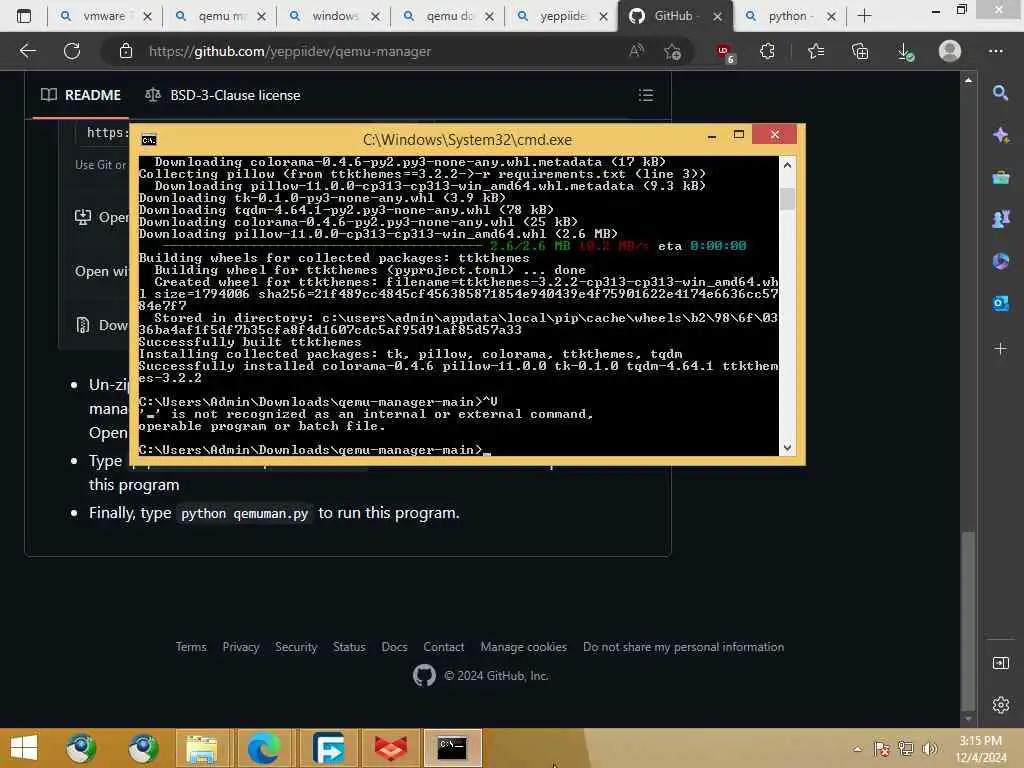Open the Copilot sparkle sidebar icon

pyautogui.click(x=1000, y=135)
